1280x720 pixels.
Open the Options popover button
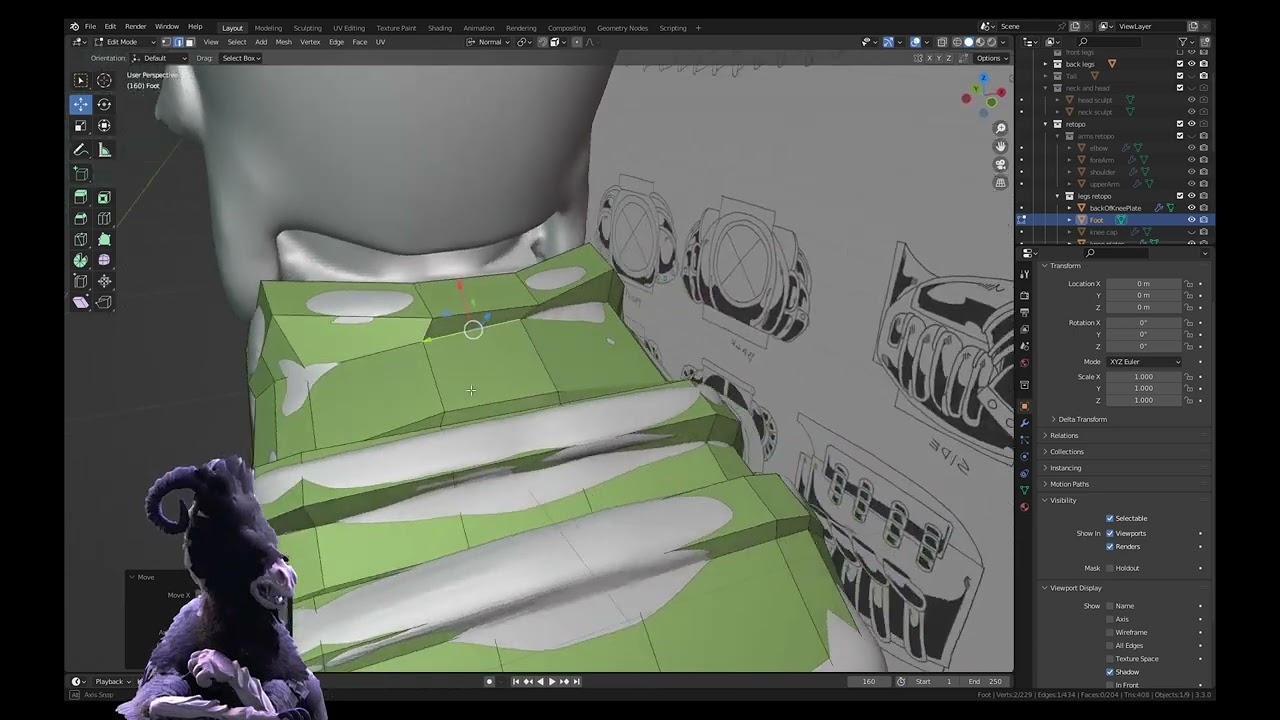990,58
